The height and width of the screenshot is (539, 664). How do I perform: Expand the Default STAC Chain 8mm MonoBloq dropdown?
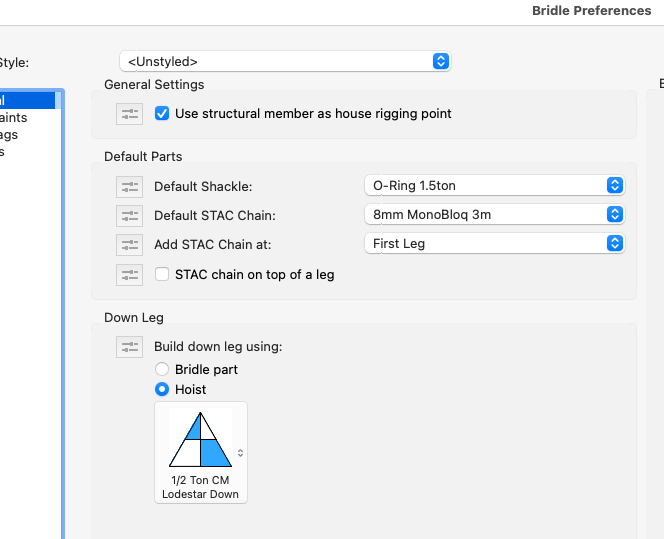(494, 214)
